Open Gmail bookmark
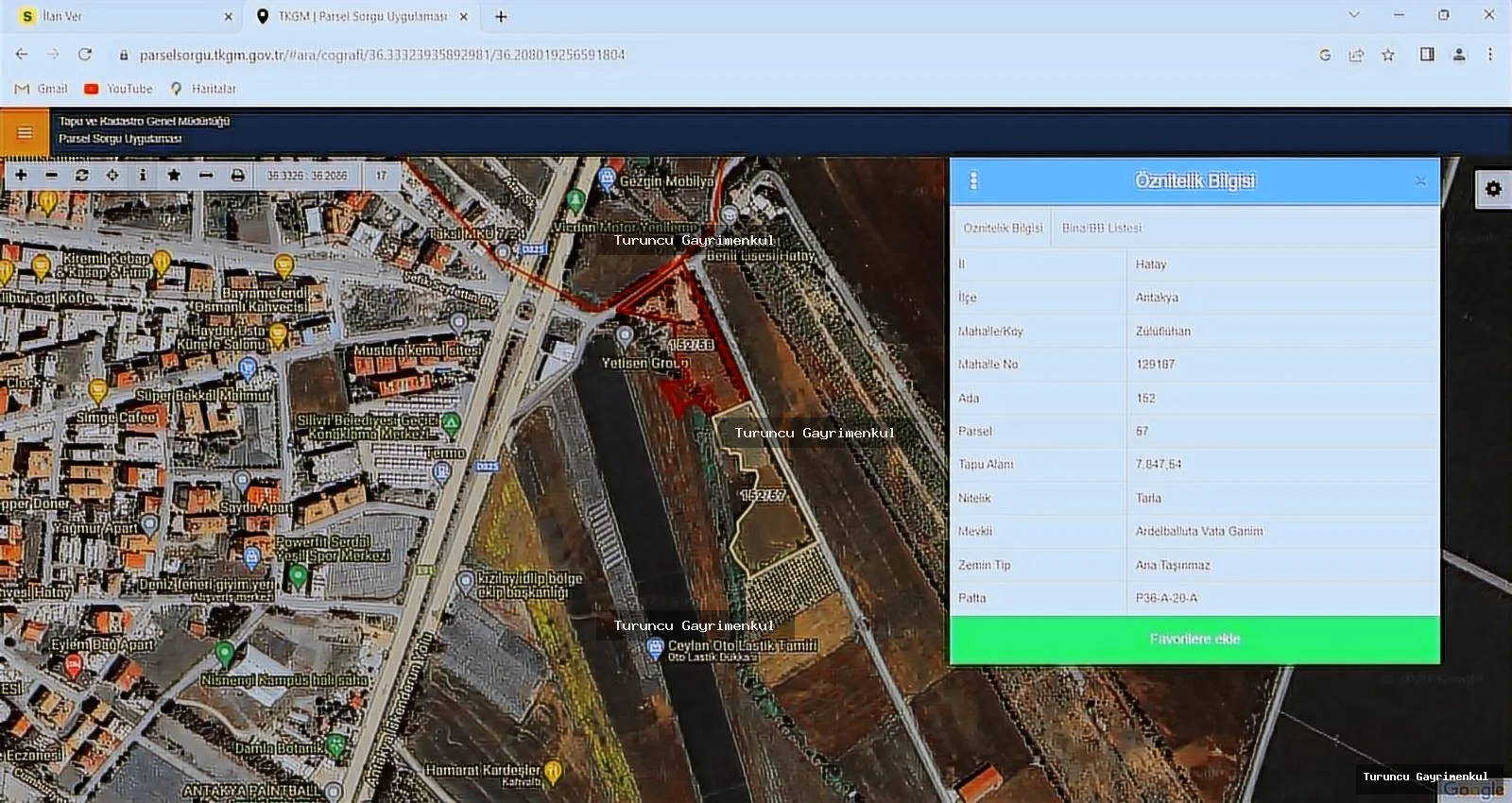 [42, 89]
